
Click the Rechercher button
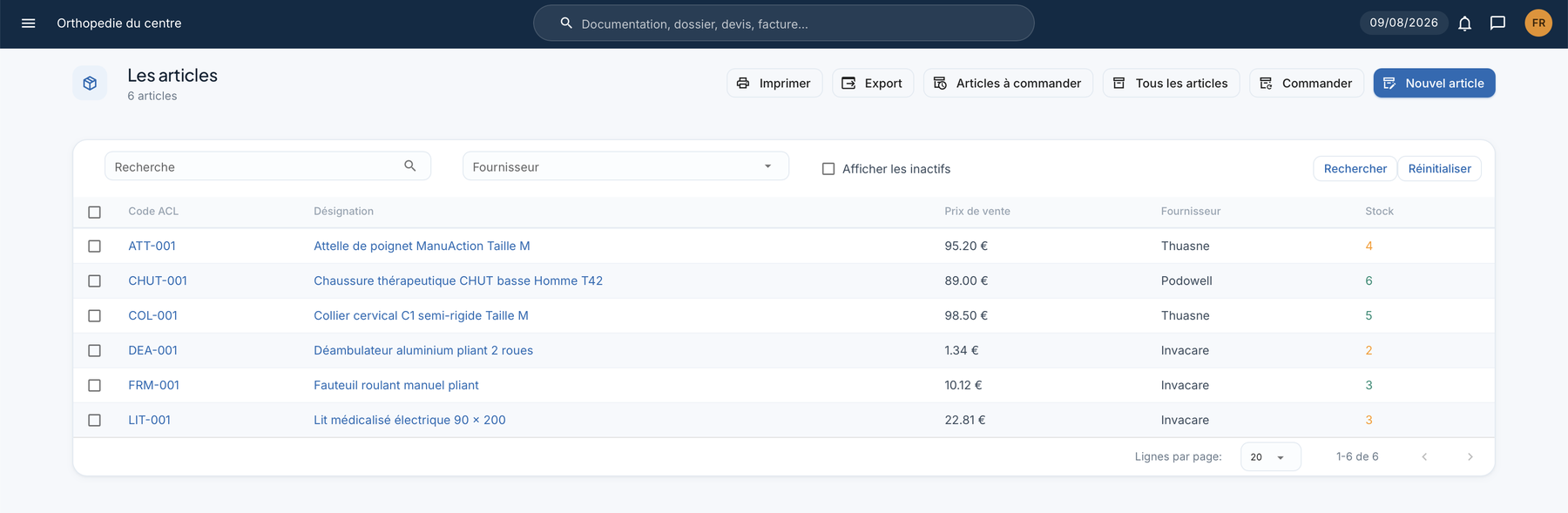click(1355, 168)
